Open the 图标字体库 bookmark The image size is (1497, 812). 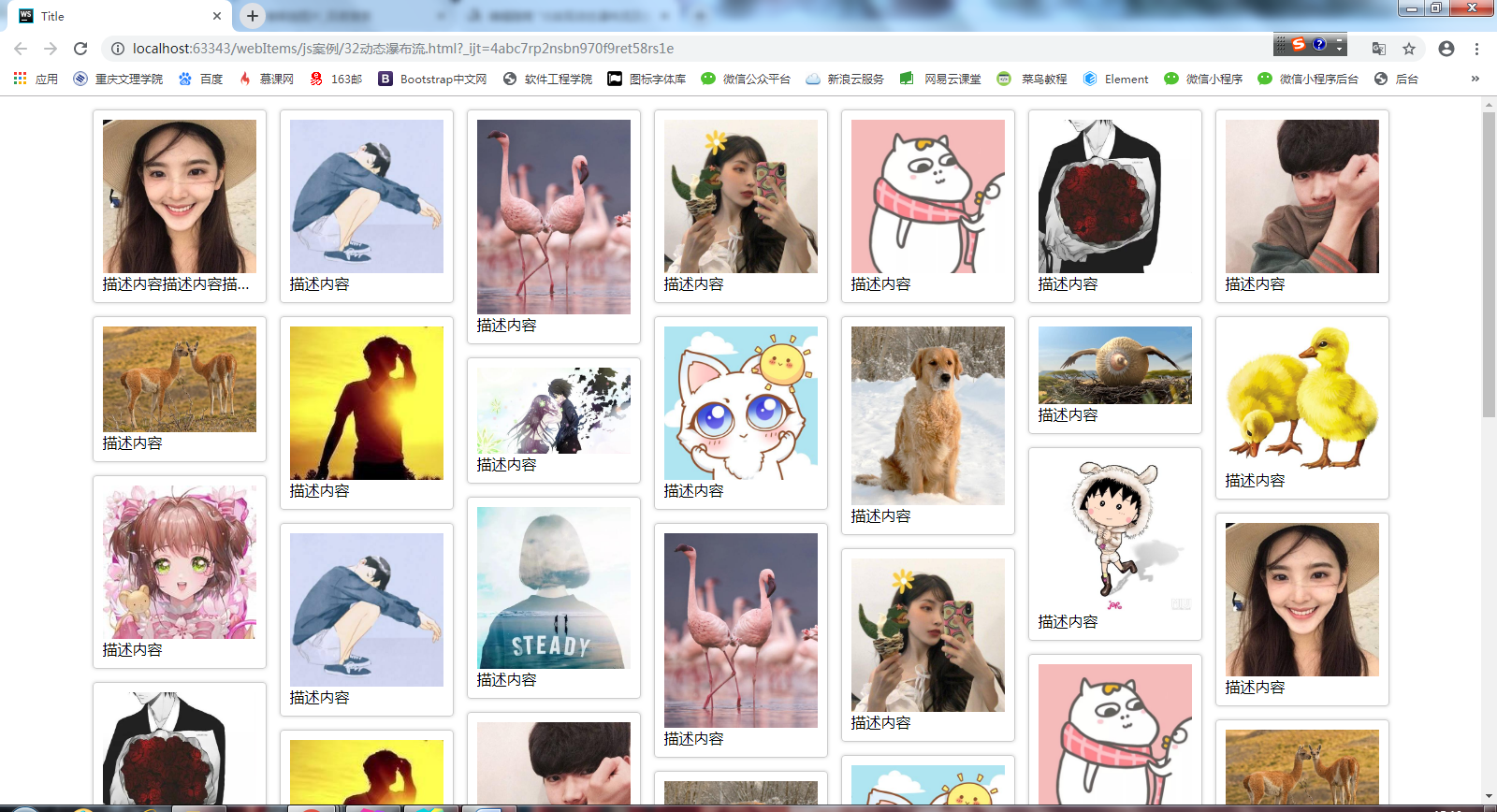tap(647, 80)
